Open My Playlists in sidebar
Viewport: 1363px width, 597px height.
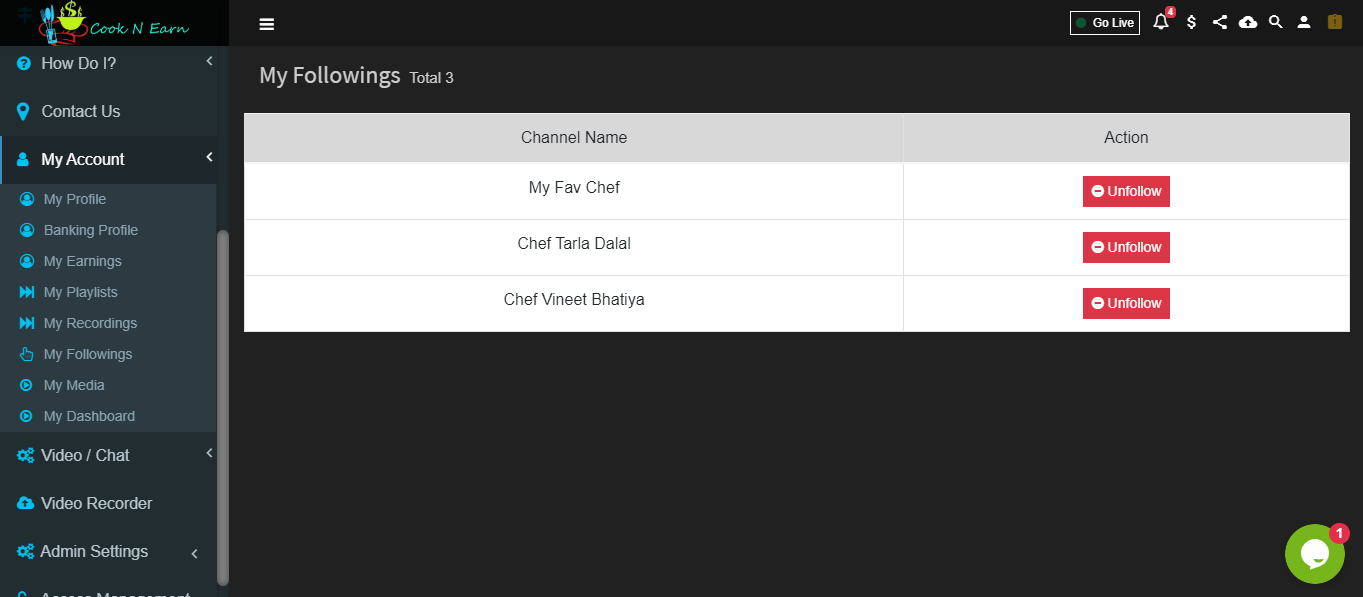[x=80, y=292]
